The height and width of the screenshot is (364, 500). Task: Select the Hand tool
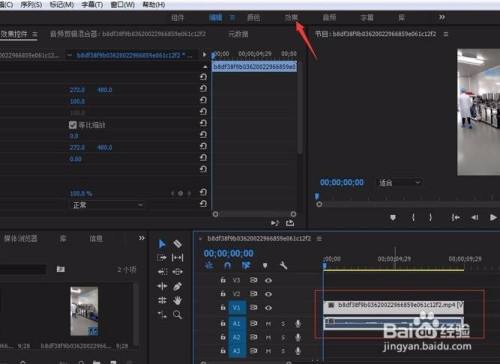tap(177, 301)
